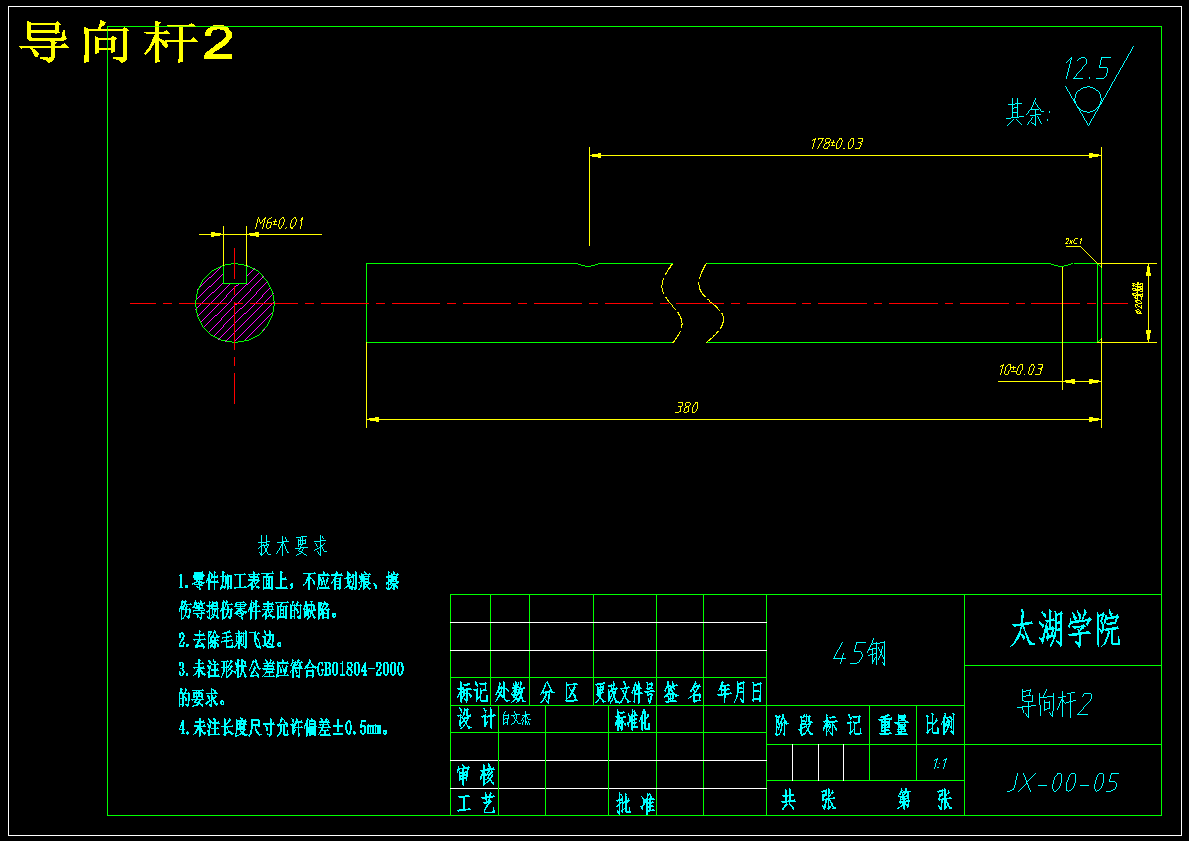Click the 其余: label
Screen dimensions: 1189x841
[1027, 113]
